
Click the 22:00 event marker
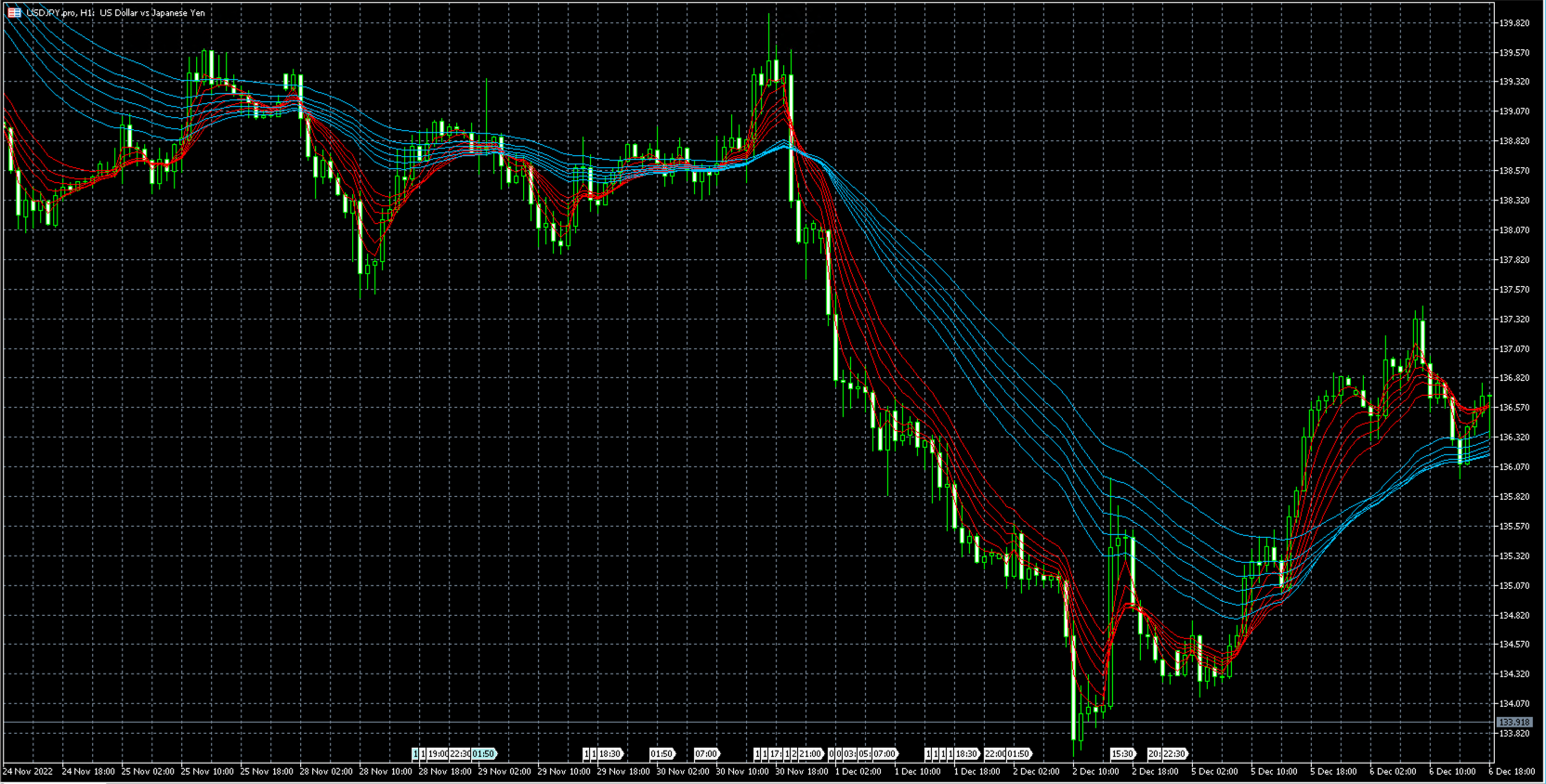(x=995, y=754)
